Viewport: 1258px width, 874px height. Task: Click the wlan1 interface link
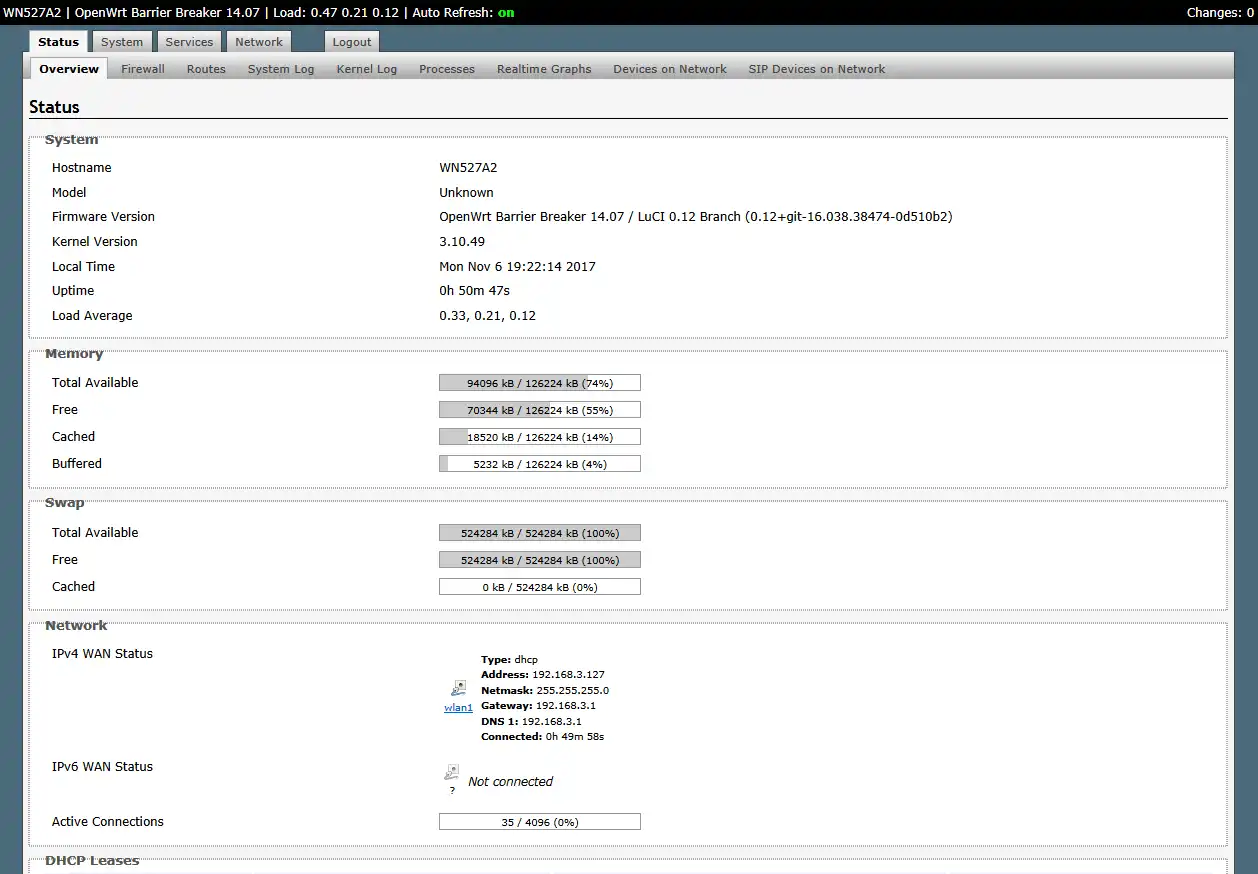click(458, 708)
